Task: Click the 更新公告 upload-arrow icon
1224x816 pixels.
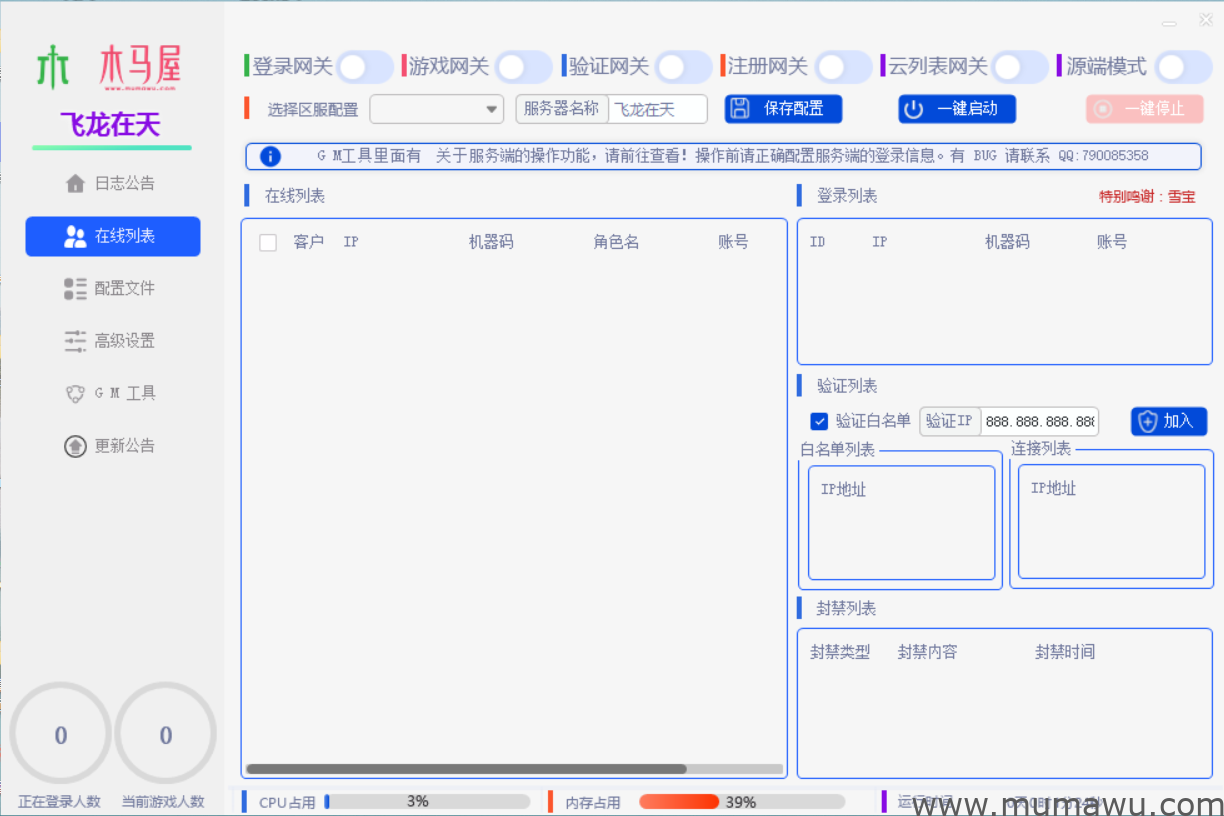Action: [74, 445]
